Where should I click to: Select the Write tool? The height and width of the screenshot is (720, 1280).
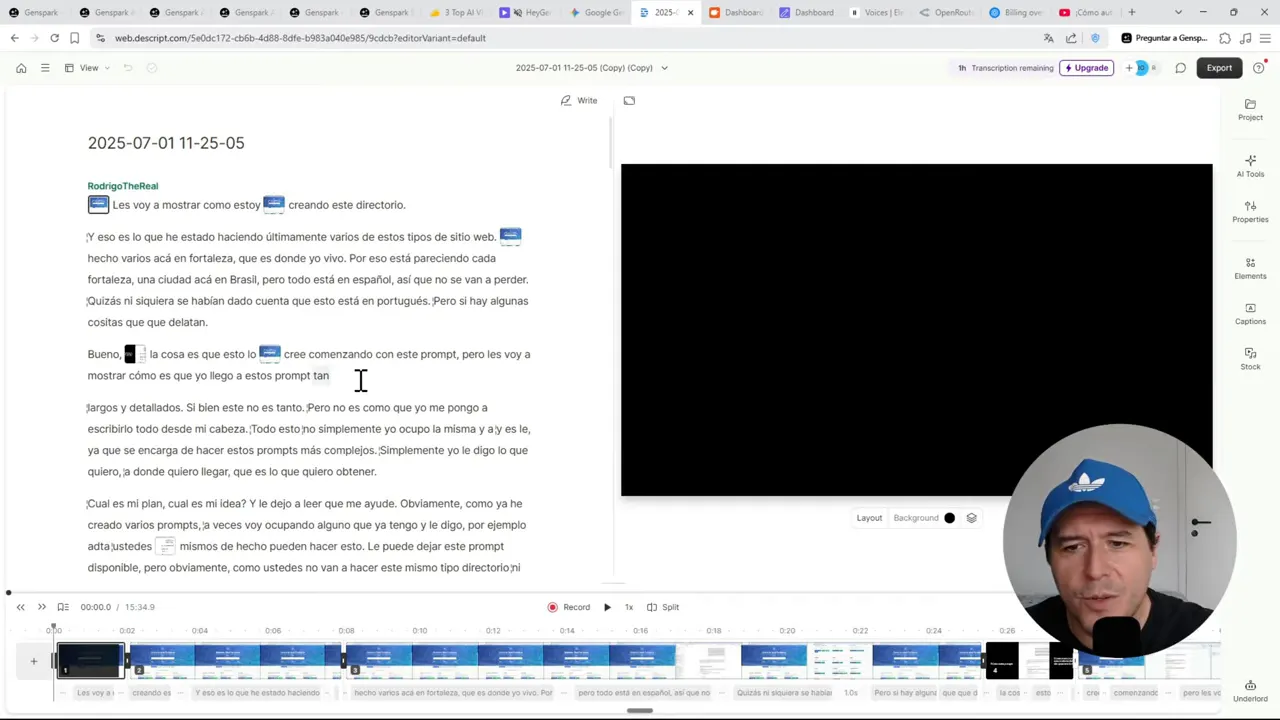click(x=580, y=100)
